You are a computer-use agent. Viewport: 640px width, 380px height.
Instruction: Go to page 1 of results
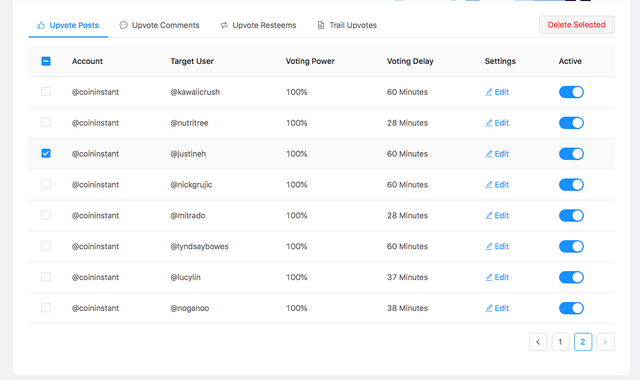coord(560,342)
